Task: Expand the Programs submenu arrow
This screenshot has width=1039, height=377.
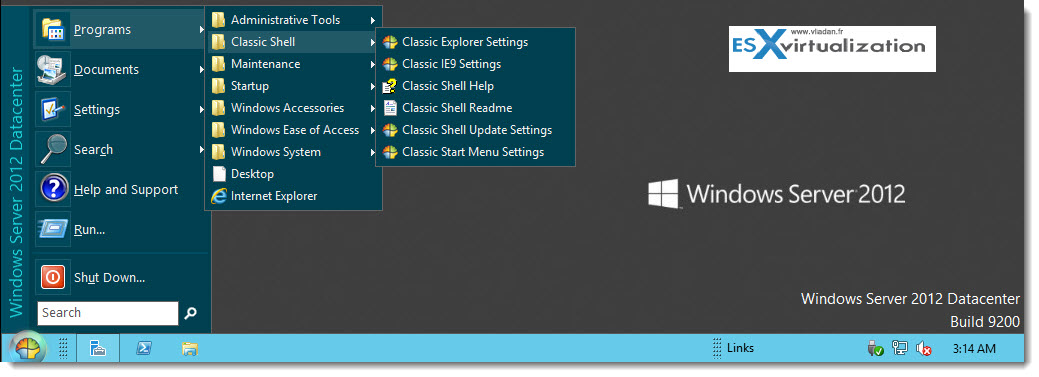Action: pos(201,29)
